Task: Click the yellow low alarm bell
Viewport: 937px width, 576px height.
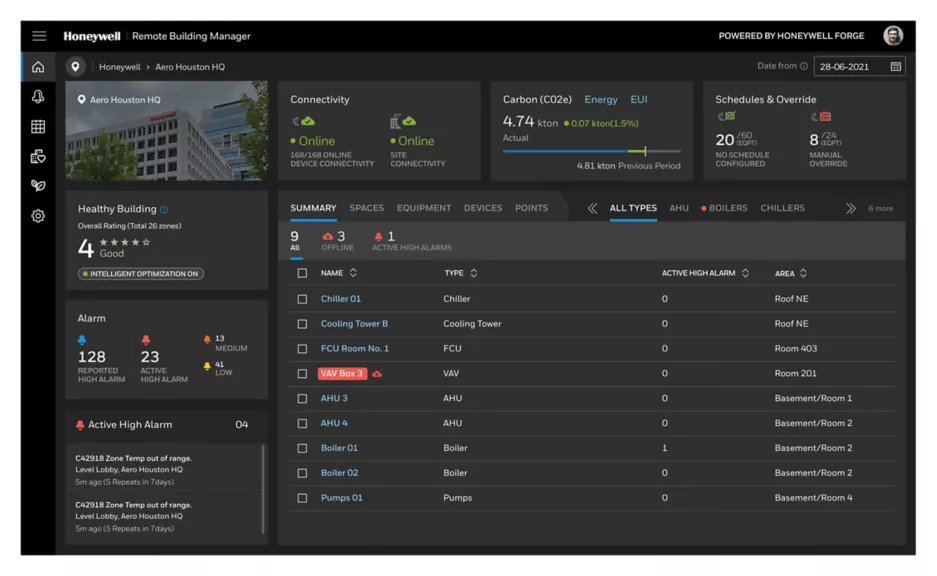Action: 207,366
